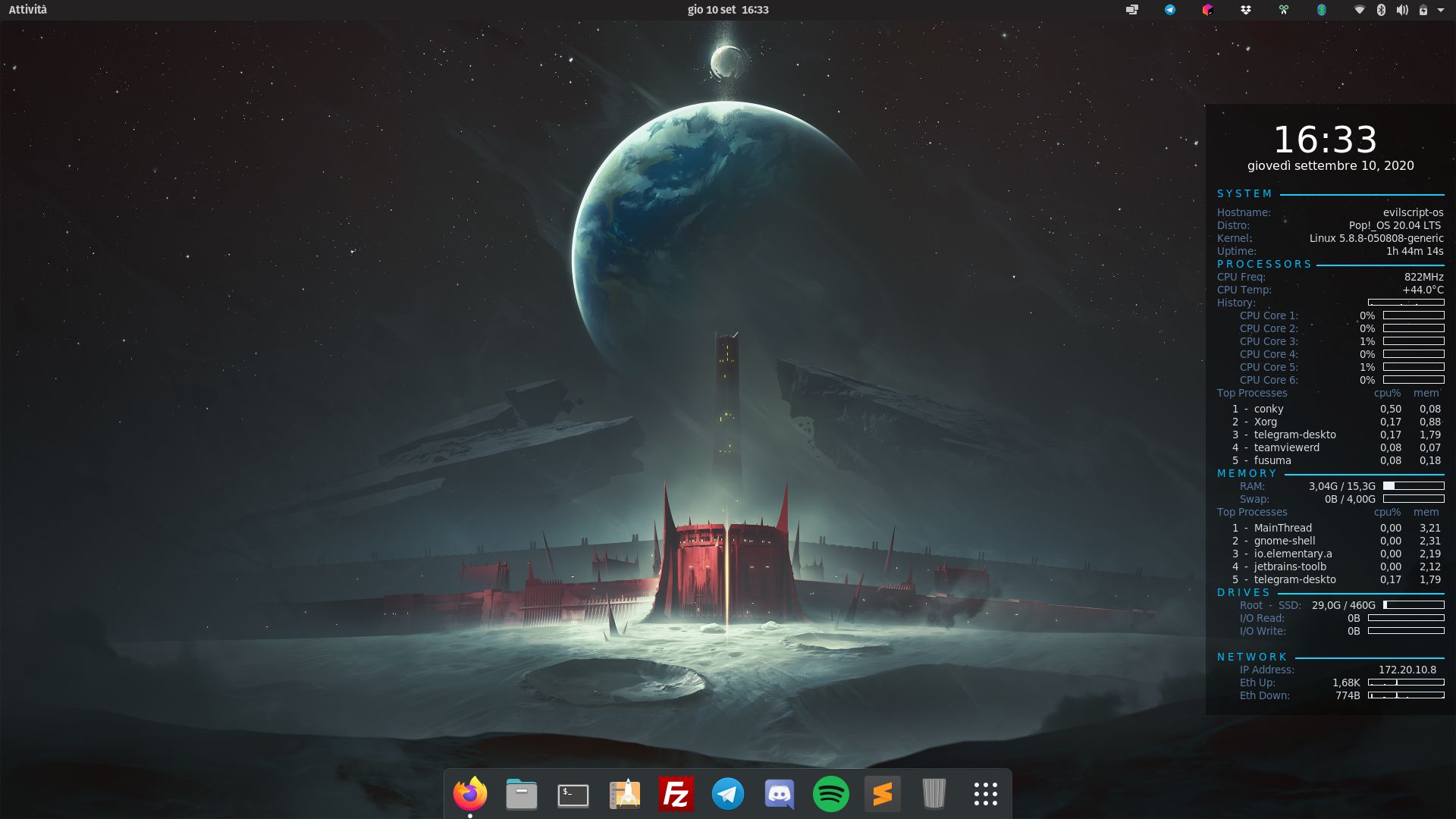Viewport: 1456px width, 819px height.
Task: Open the battery indicator dropdown
Action: (1423, 10)
